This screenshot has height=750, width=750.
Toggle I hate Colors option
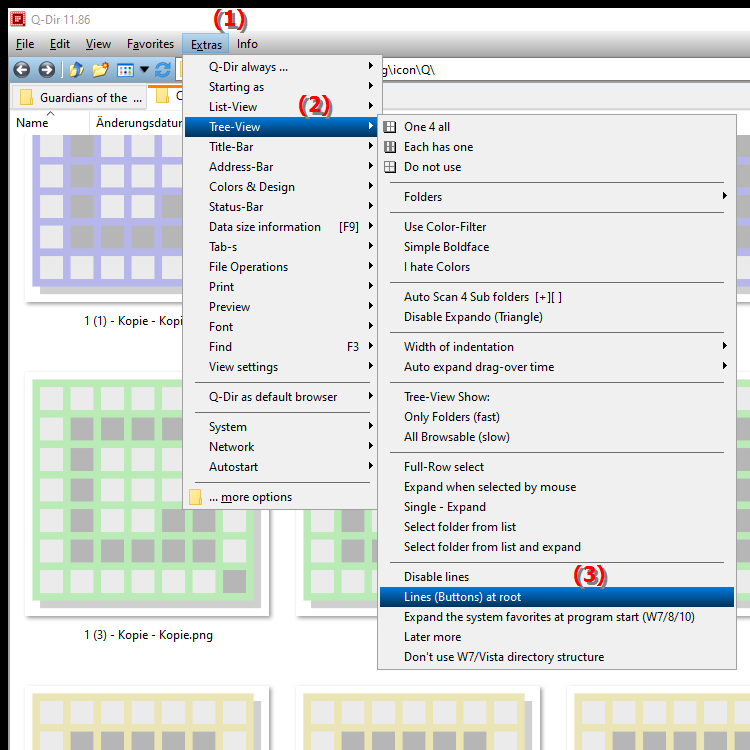point(557,267)
